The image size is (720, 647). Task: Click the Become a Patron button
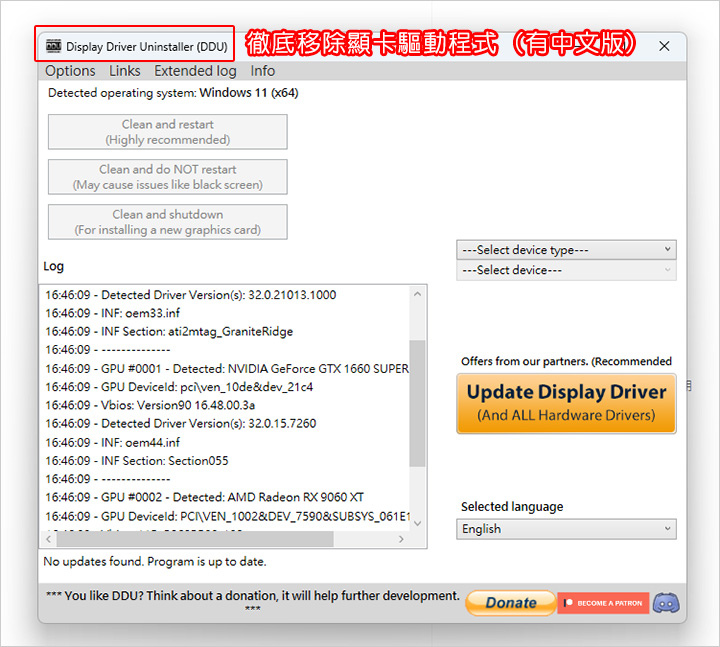[x=603, y=603]
